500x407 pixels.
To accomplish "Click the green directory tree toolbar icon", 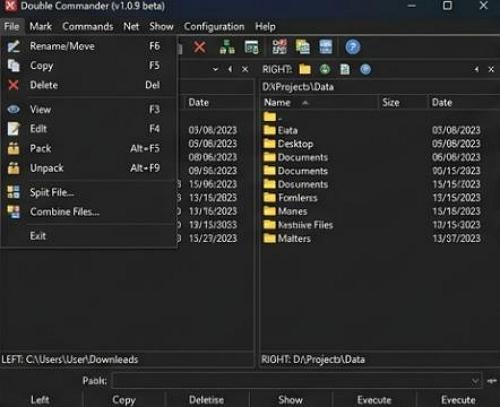I will [x=227, y=47].
